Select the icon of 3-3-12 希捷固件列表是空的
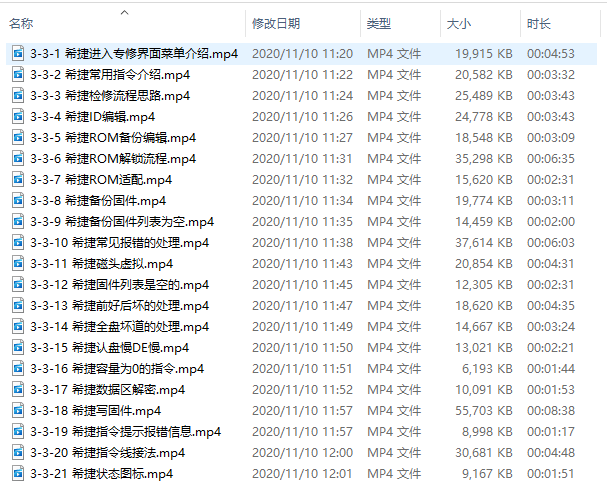This screenshot has width=607, height=493. [x=18, y=284]
